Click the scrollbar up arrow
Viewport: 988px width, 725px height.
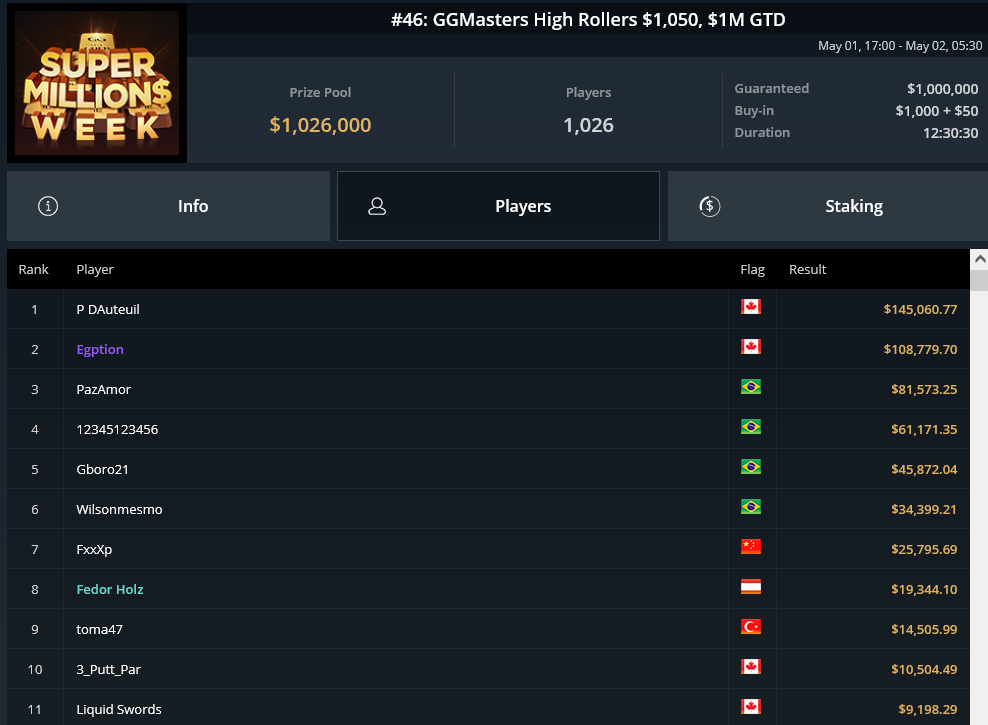point(980,259)
